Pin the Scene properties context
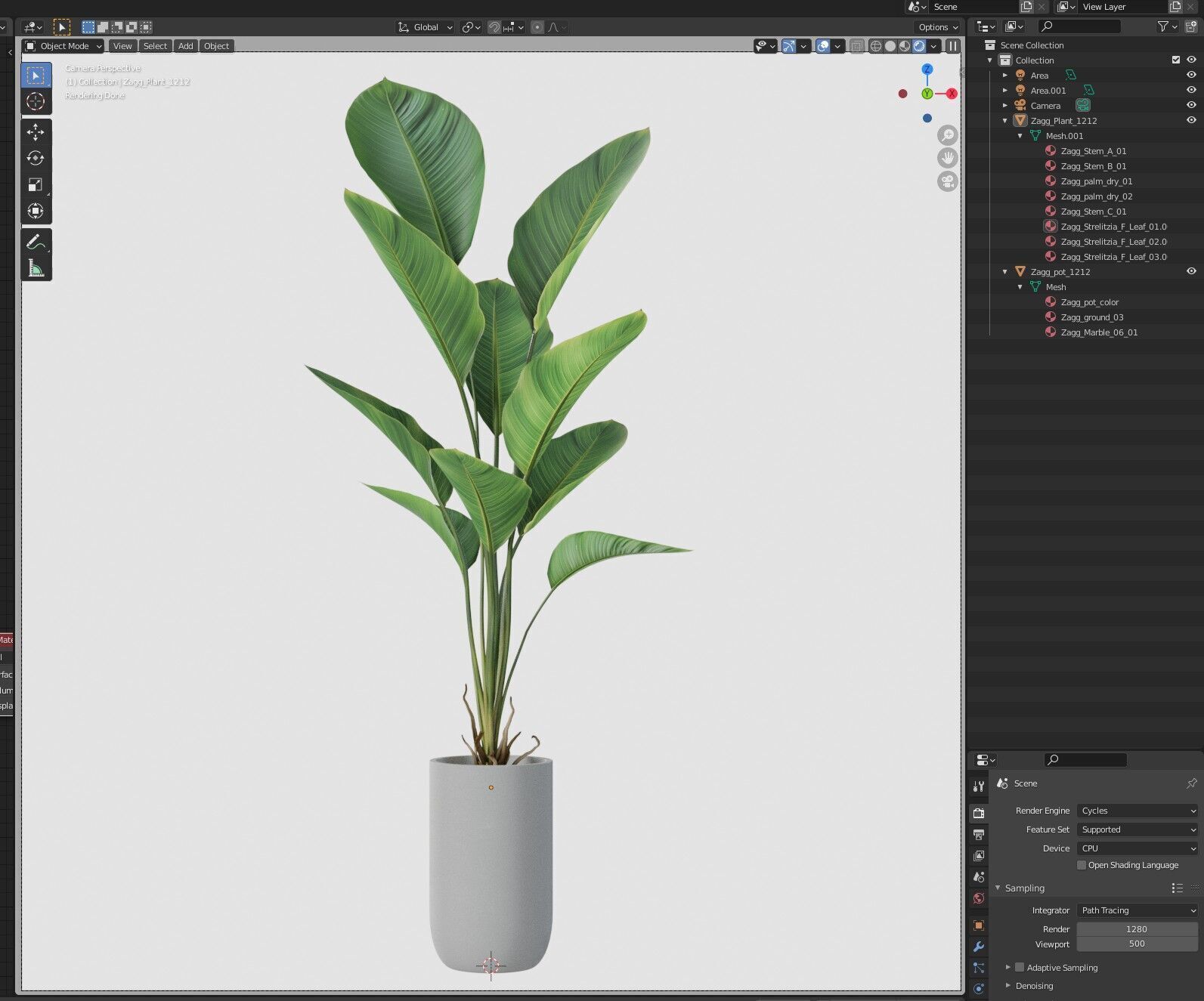Screen dimensions: 1204x1001 1192,783
